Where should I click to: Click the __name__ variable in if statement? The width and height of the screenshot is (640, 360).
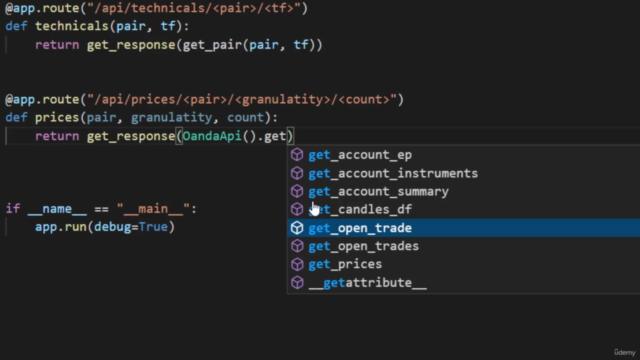[x=57, y=209]
